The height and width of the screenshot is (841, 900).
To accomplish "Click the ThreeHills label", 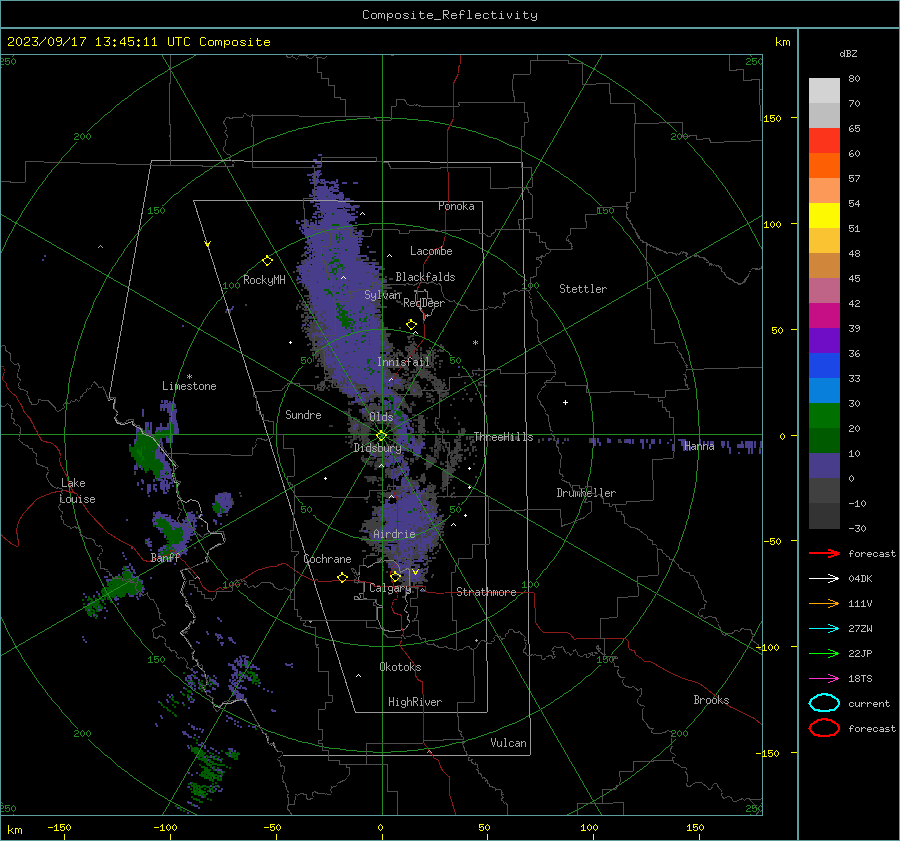I will (503, 437).
